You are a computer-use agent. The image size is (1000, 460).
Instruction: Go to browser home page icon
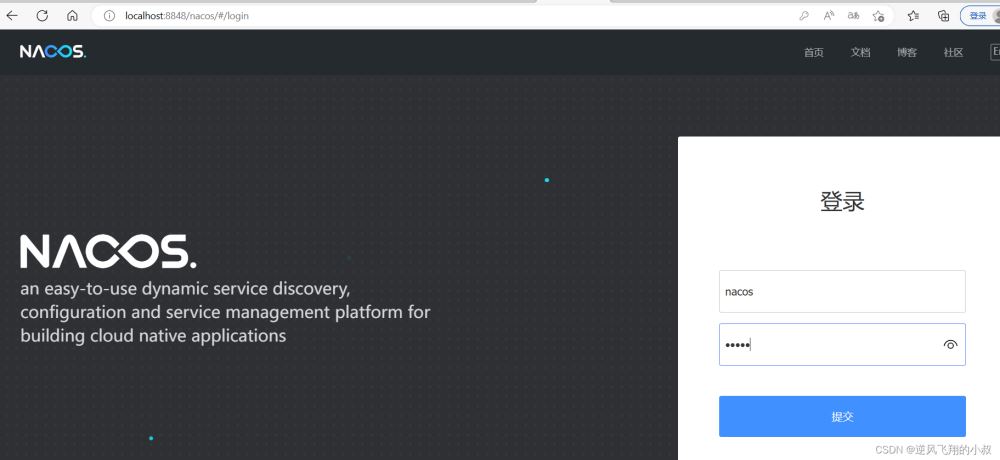tap(72, 16)
